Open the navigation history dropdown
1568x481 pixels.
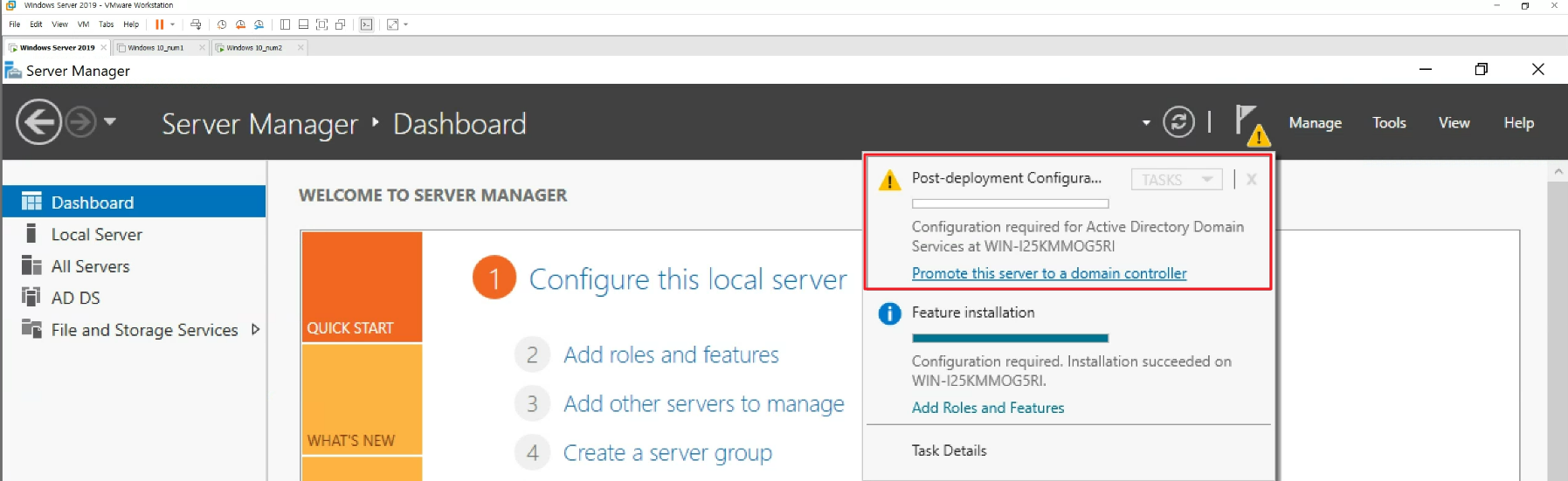110,121
